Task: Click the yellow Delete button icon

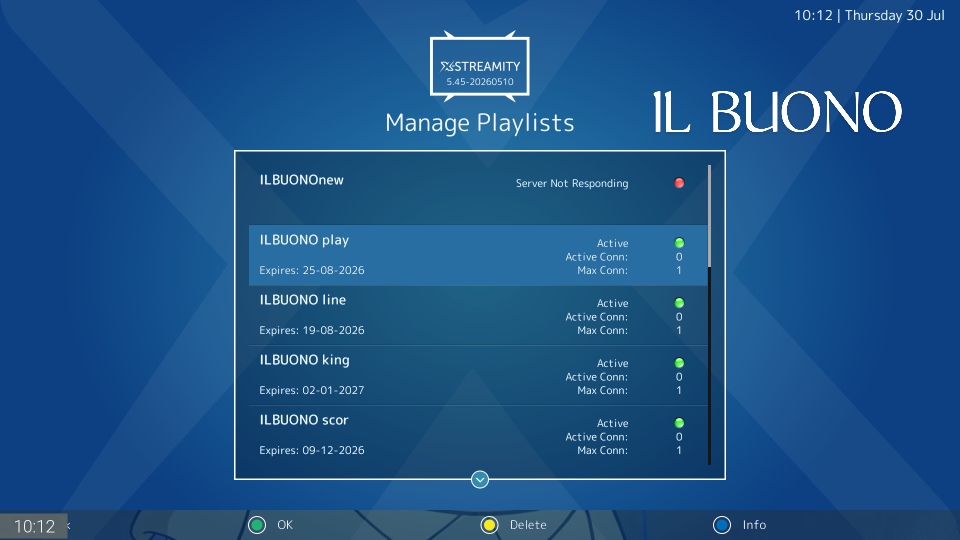Action: coord(489,525)
